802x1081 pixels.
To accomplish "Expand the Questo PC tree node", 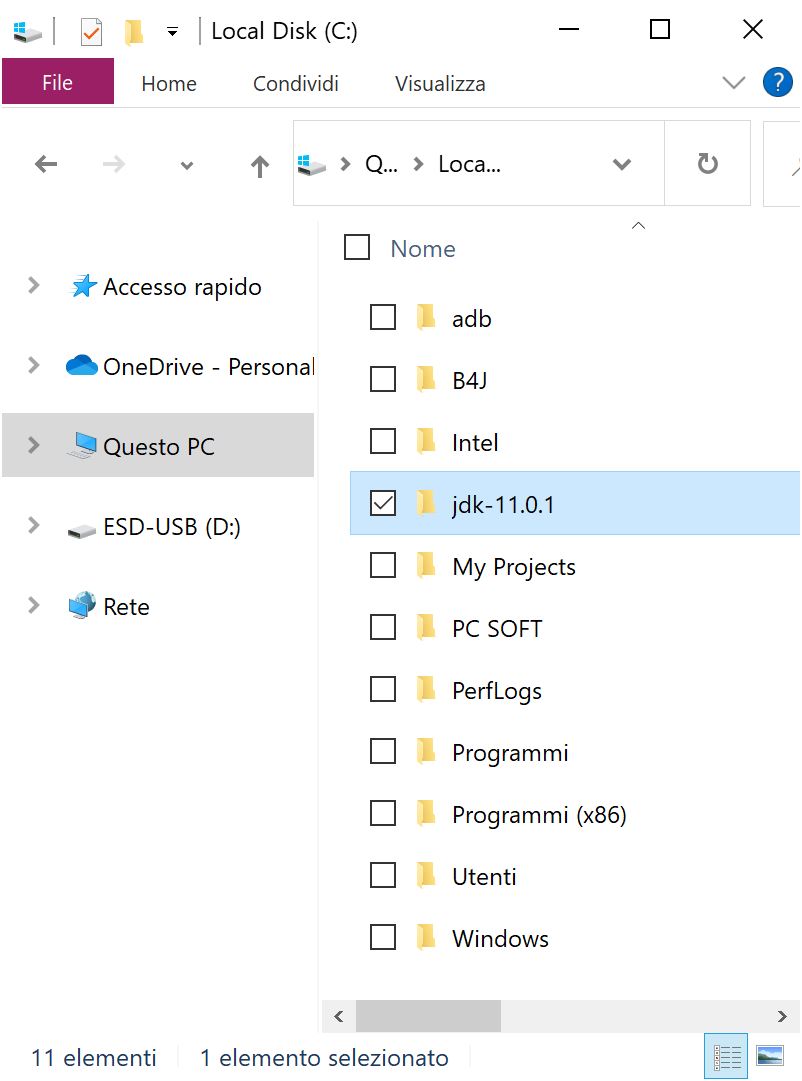I will 34,446.
